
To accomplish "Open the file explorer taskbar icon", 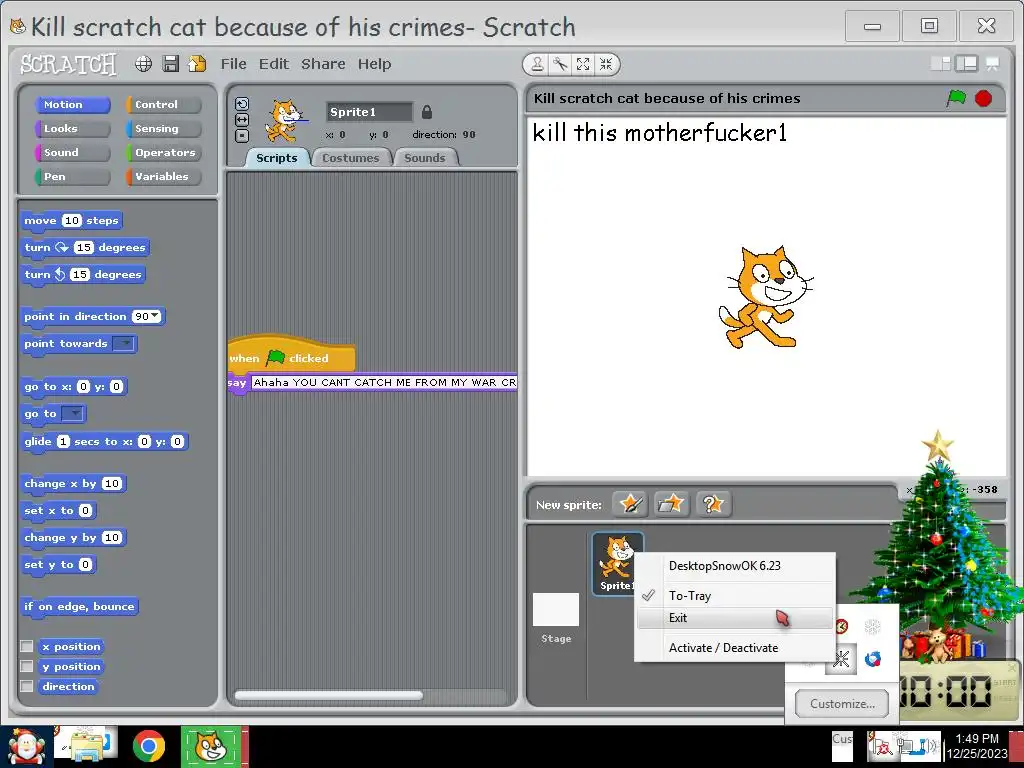I will pos(86,745).
